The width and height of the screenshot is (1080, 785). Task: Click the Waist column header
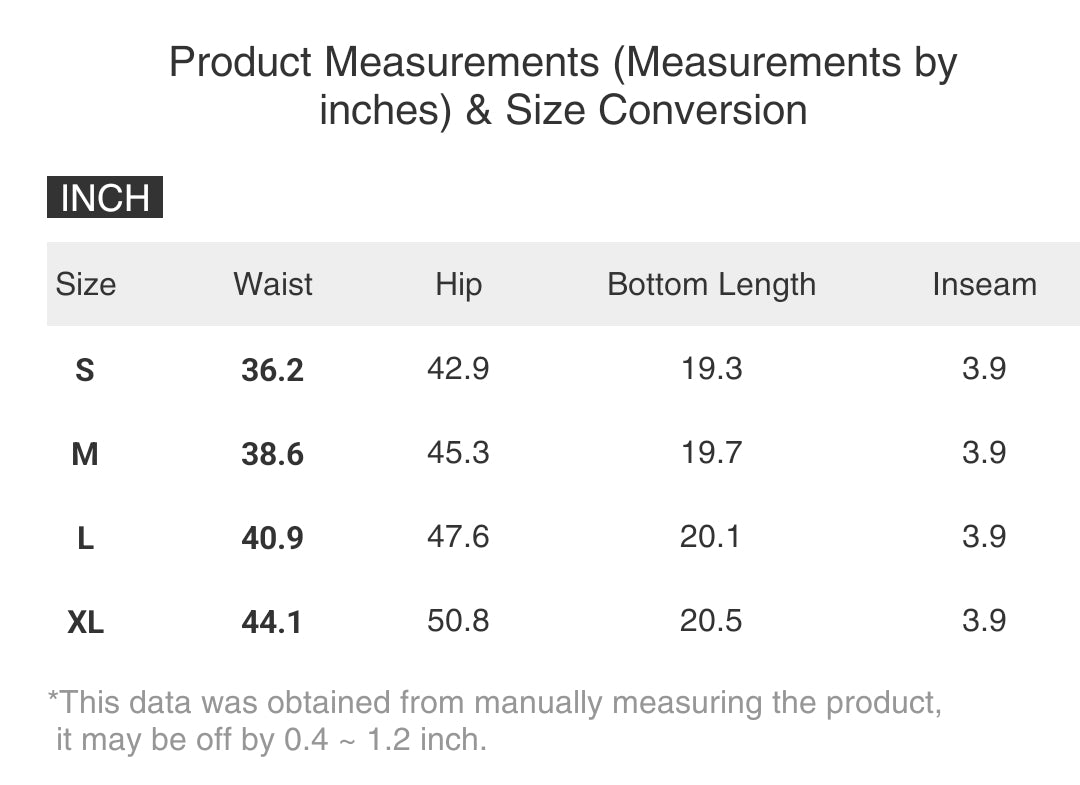(x=272, y=284)
